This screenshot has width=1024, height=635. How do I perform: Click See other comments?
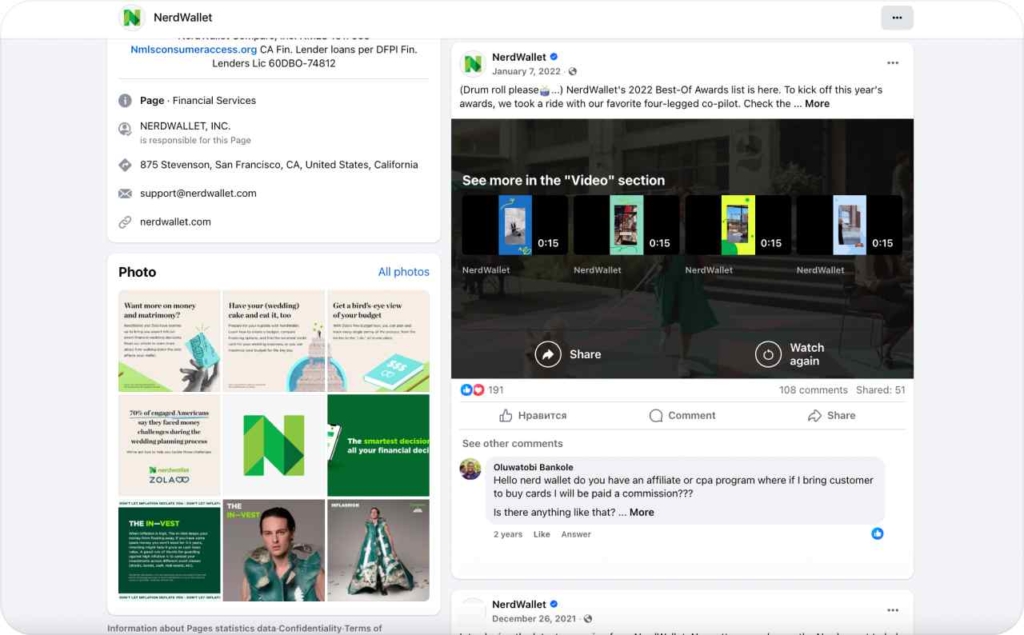[x=512, y=443]
